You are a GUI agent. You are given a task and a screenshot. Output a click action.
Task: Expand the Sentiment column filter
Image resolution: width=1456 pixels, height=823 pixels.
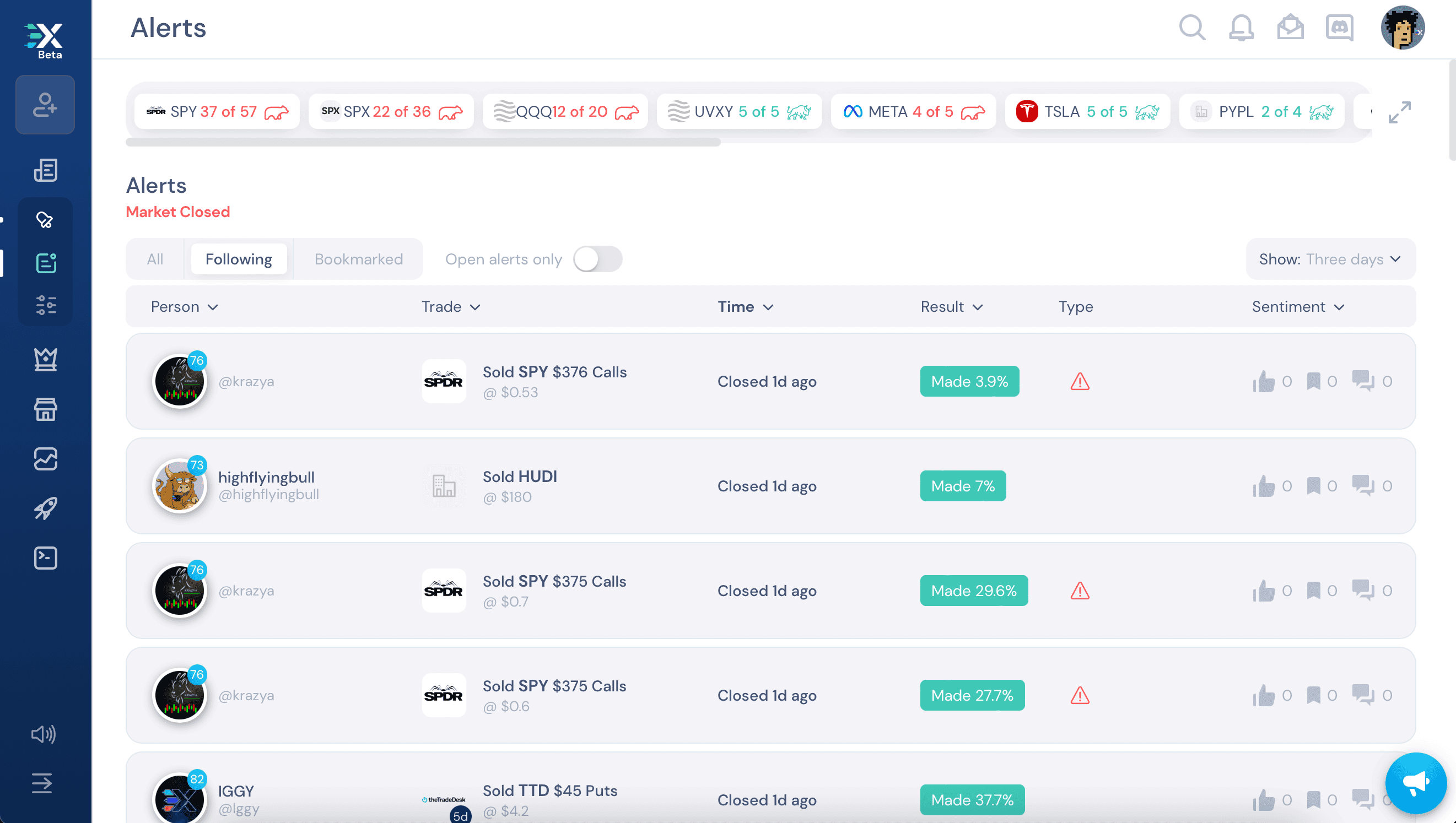tap(1298, 307)
